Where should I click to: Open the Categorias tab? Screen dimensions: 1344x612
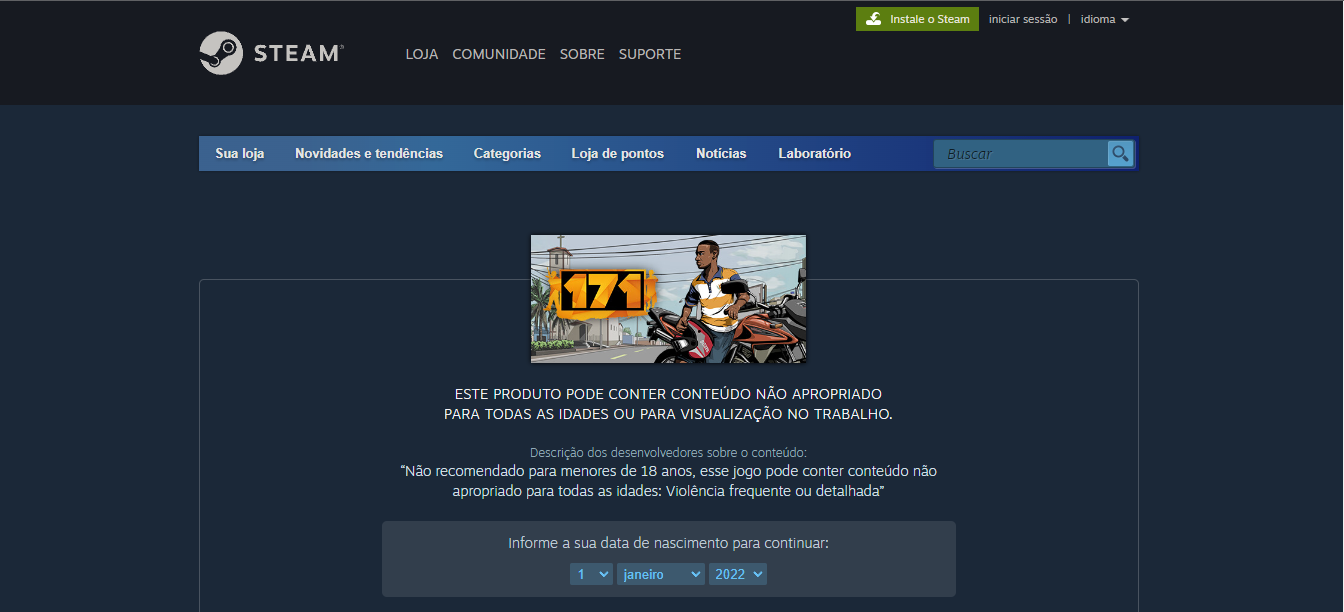click(x=507, y=153)
